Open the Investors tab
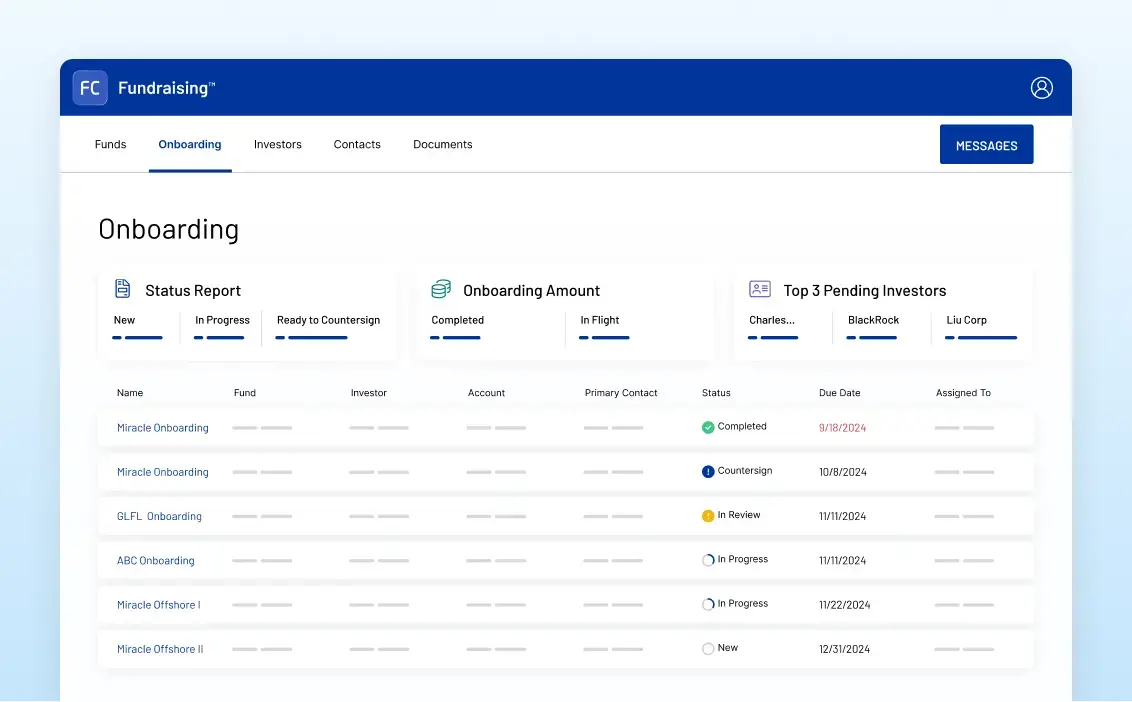This screenshot has width=1132, height=702. (278, 144)
